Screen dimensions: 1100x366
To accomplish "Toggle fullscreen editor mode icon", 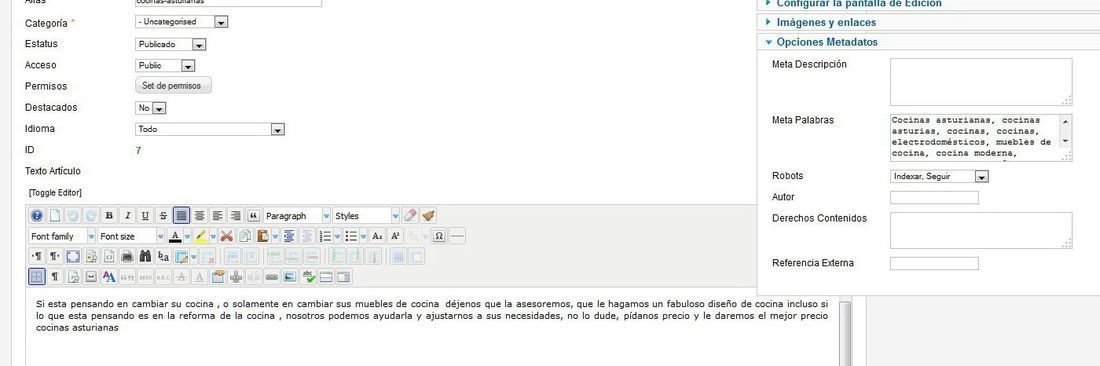I will click(x=73, y=257).
